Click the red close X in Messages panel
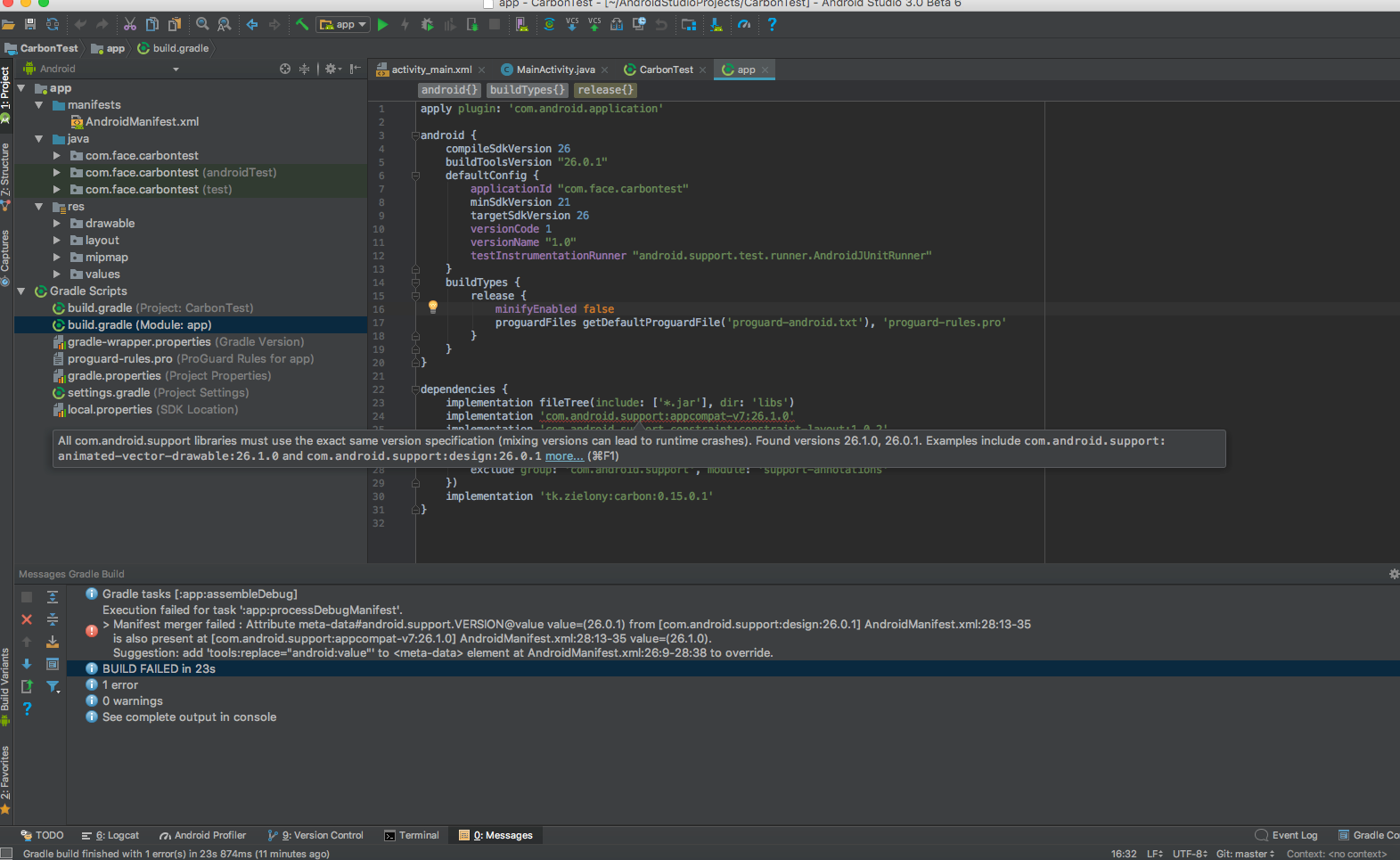Viewport: 1400px width, 860px height. tap(27, 619)
